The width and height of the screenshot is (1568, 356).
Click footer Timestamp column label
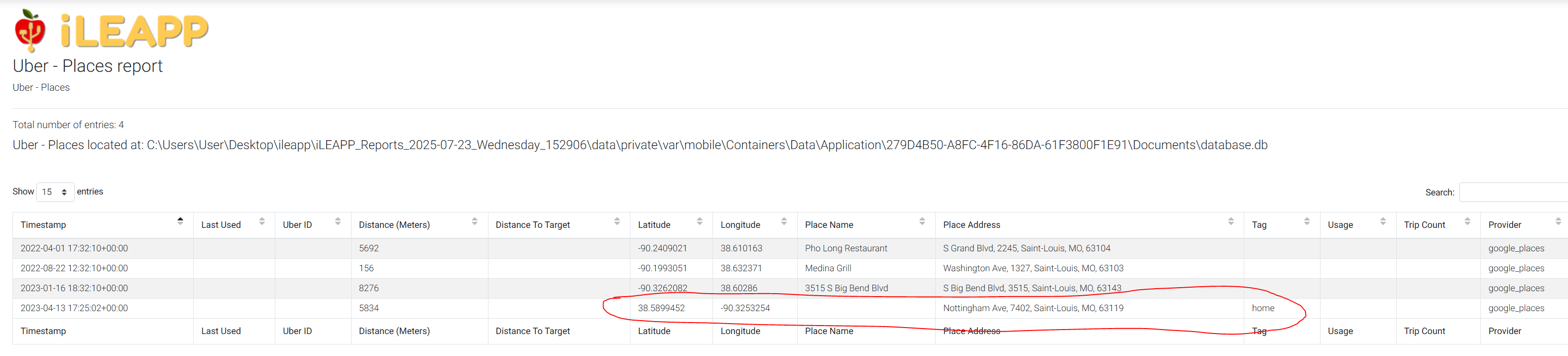(43, 331)
